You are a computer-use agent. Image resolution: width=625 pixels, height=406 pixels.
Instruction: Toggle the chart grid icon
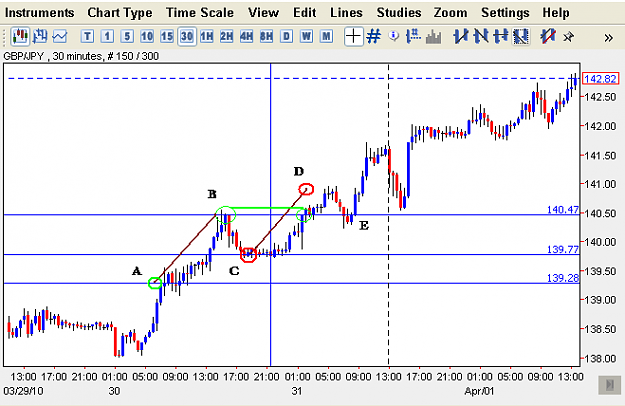373,37
